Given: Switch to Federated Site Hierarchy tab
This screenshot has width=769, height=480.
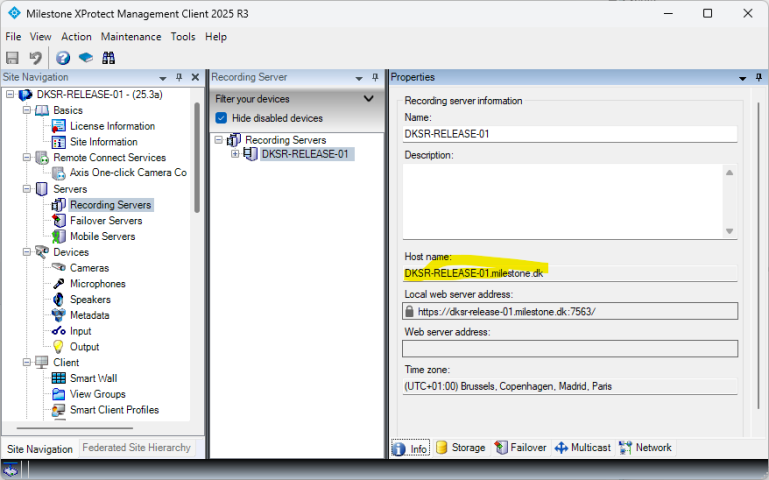Looking at the screenshot, I should click(136, 448).
